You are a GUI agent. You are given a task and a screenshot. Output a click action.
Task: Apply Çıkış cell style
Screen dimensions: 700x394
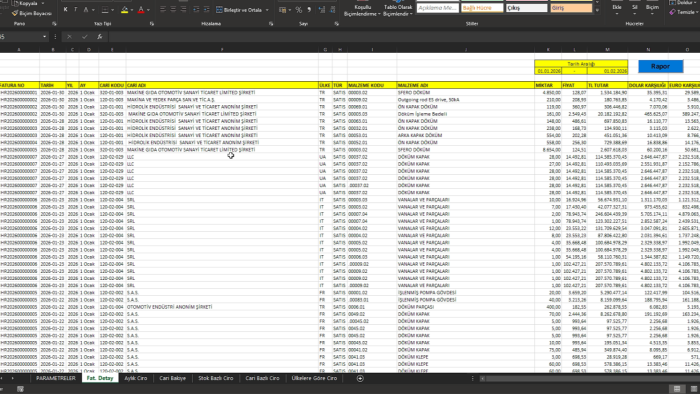click(x=526, y=8)
